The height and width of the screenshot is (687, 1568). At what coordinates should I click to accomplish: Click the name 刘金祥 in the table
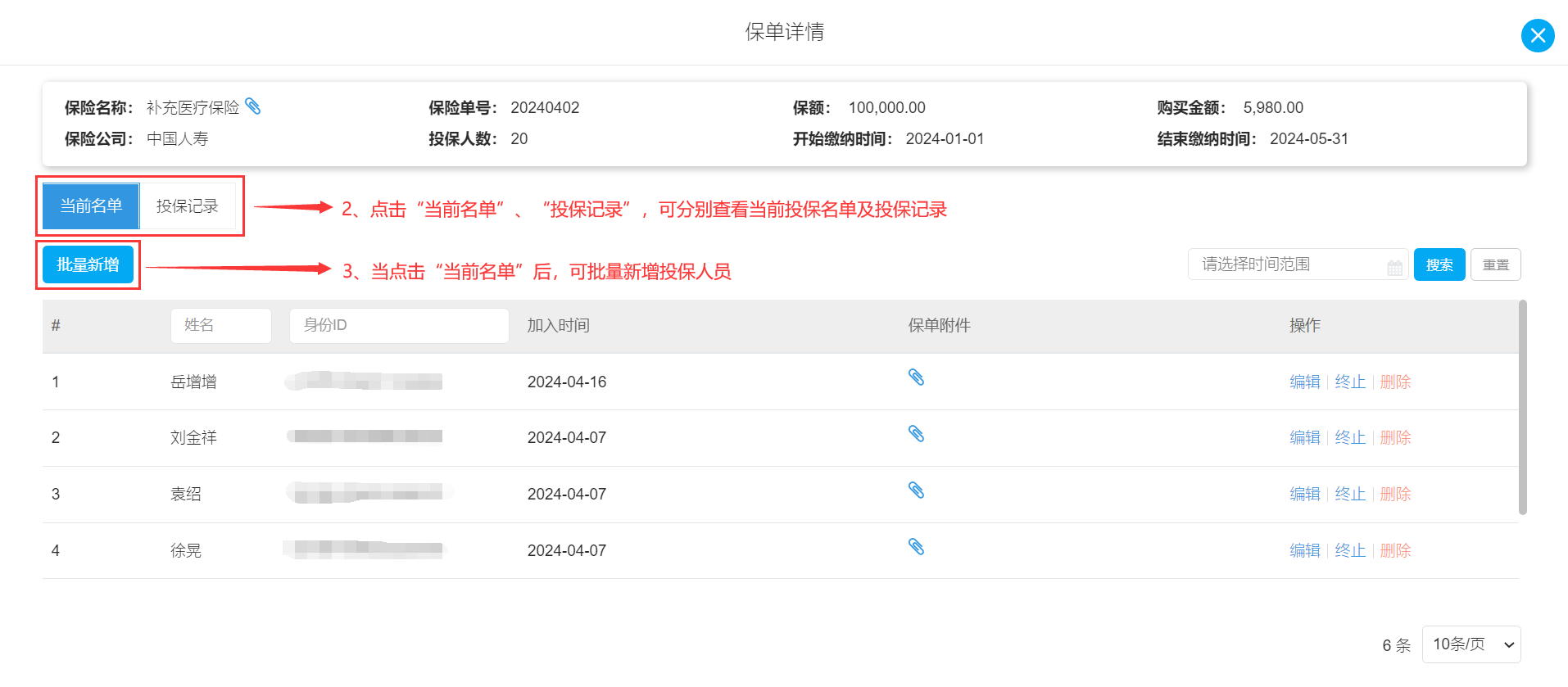193,437
